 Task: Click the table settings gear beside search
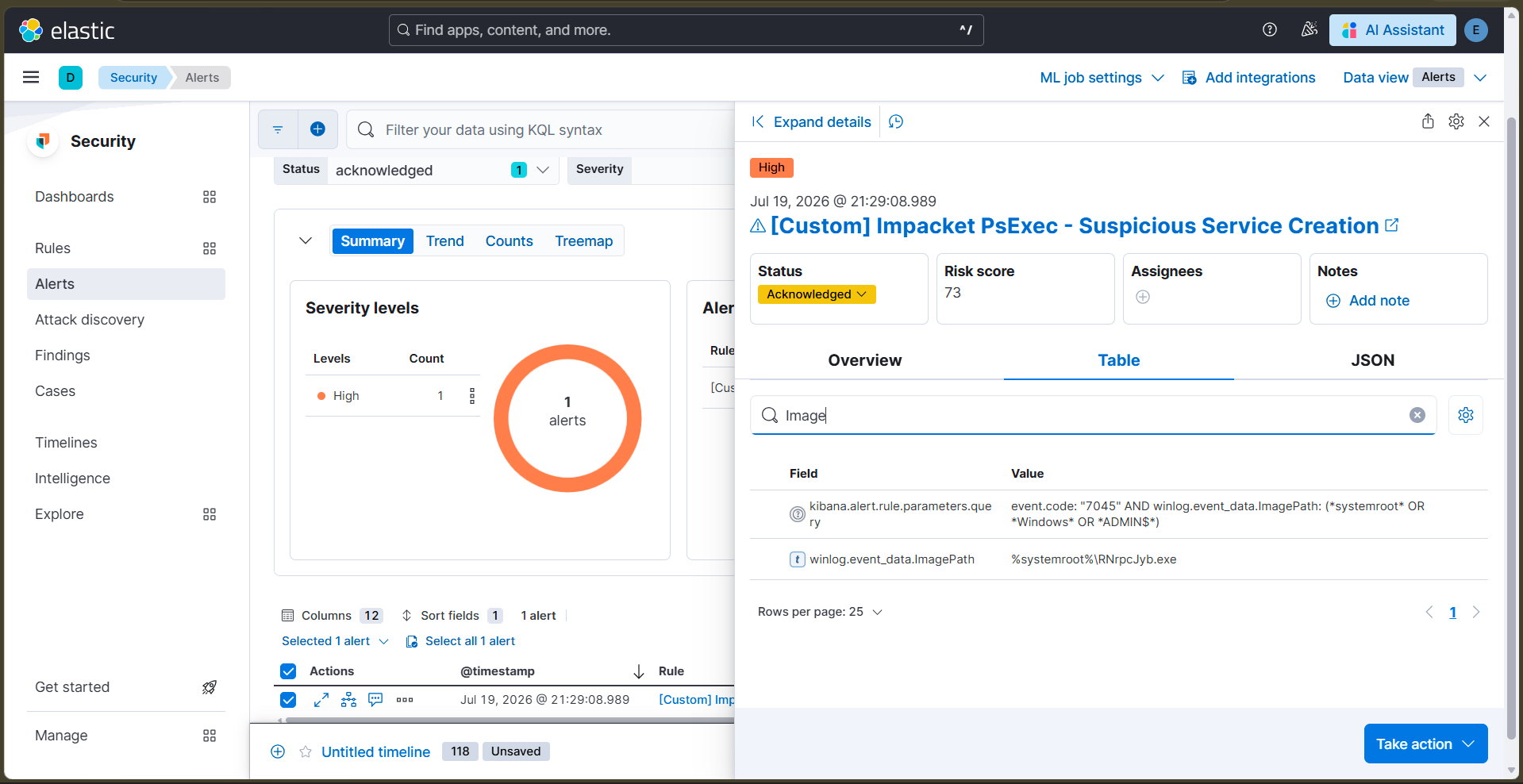pos(1466,415)
